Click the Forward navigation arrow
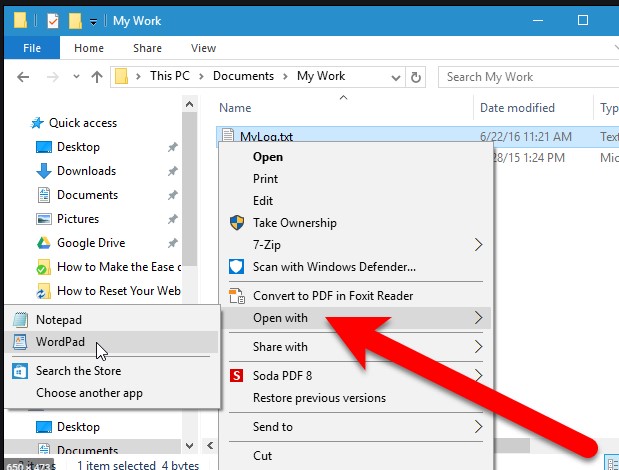The width and height of the screenshot is (619, 470). (53, 77)
